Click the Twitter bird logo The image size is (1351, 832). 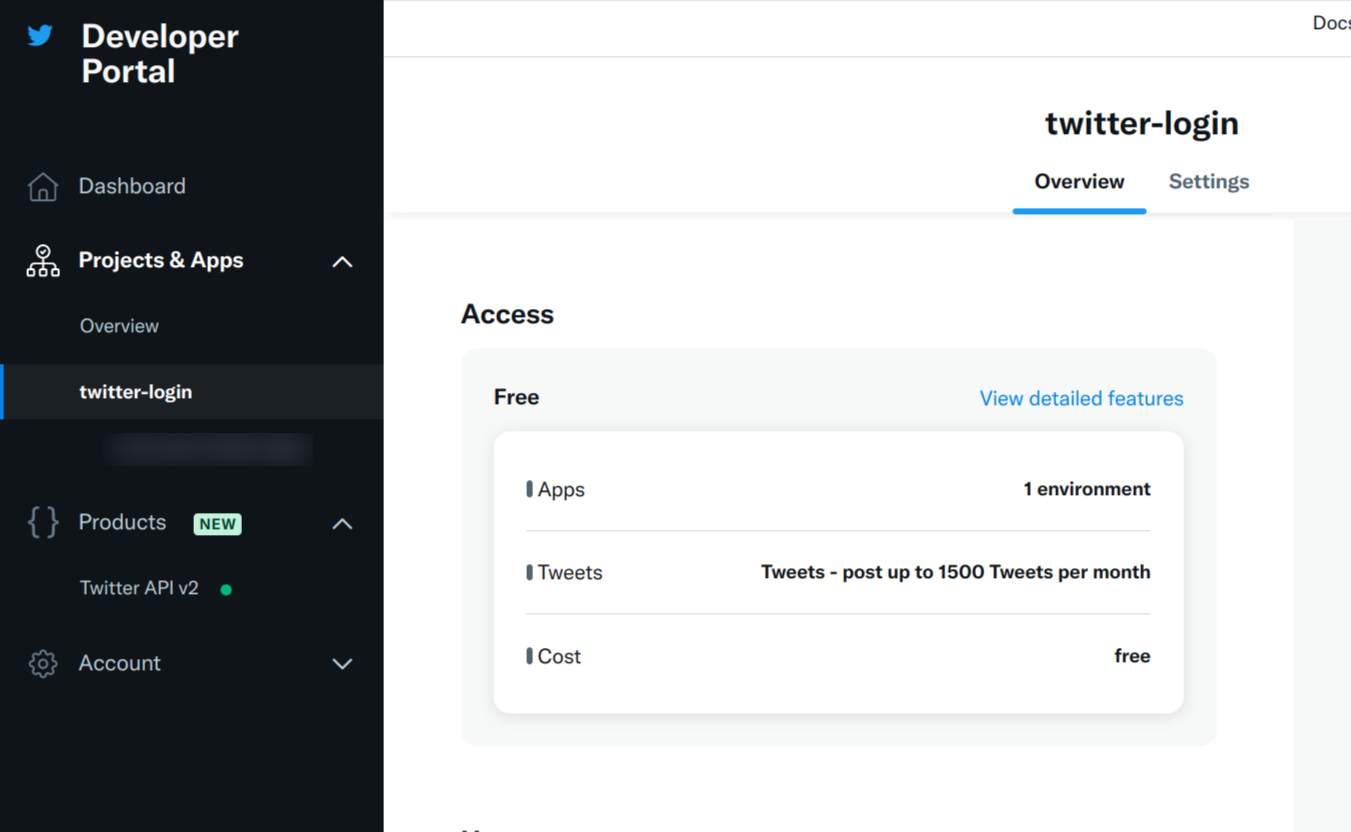[x=40, y=36]
